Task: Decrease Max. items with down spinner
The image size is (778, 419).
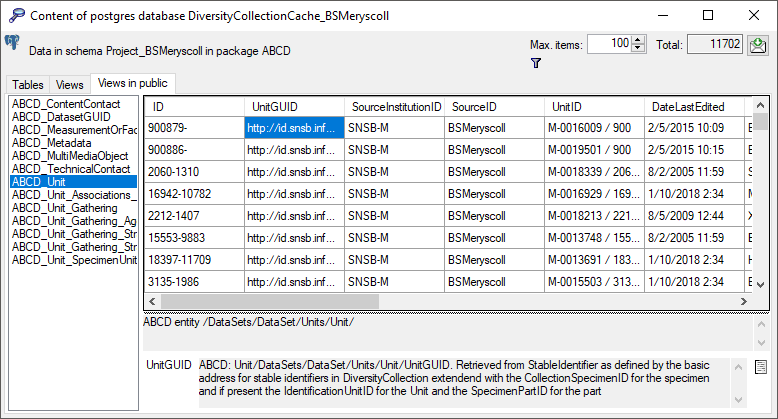Action: coord(639,49)
